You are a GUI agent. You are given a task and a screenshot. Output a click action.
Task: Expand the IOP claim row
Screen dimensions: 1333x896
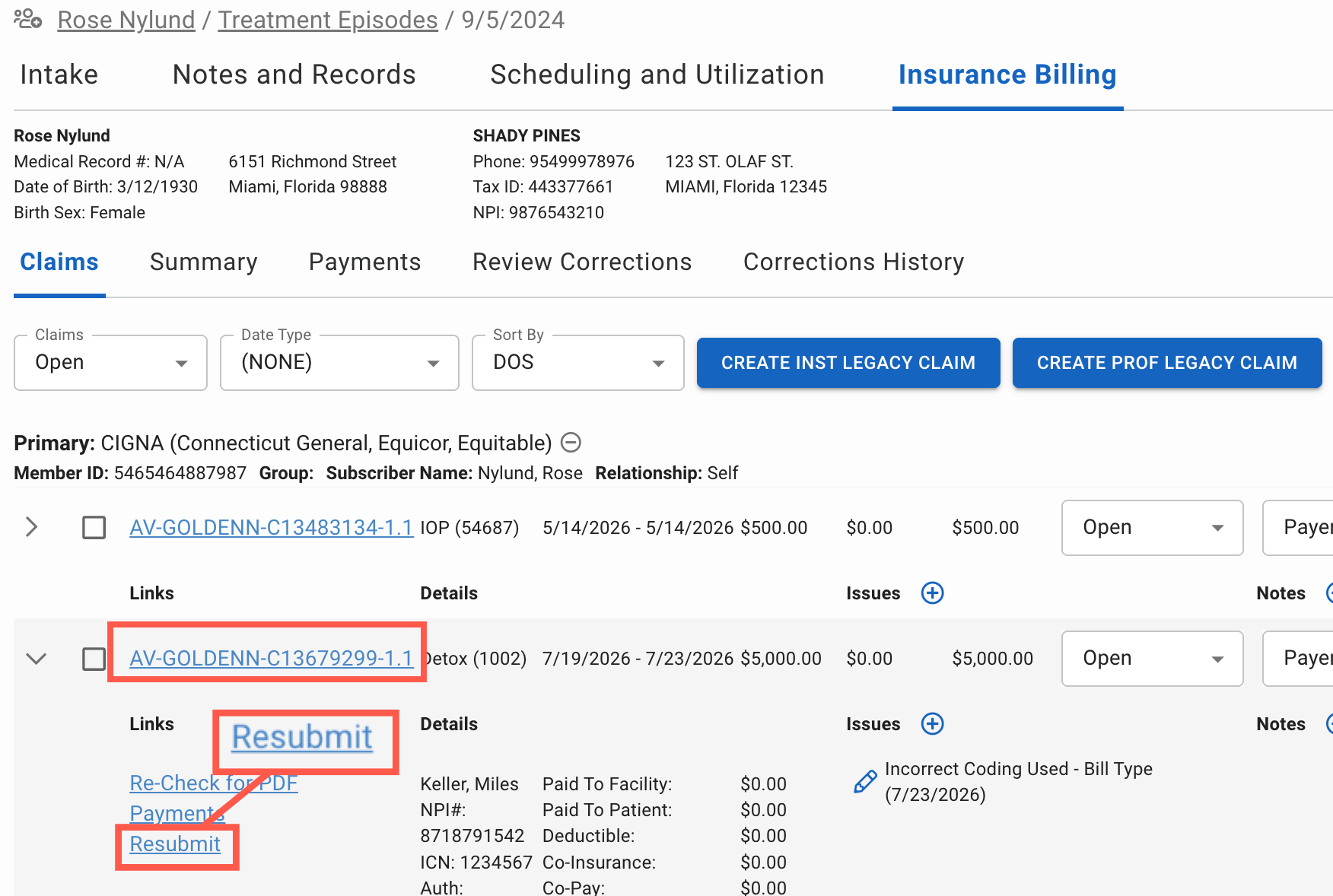[31, 526]
